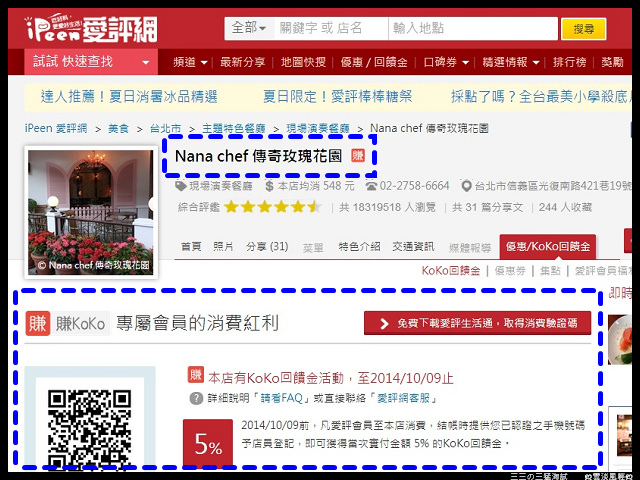Open 獎勵 in the navigation bar
Image resolution: width=640 pixels, height=480 pixels.
coord(612,62)
